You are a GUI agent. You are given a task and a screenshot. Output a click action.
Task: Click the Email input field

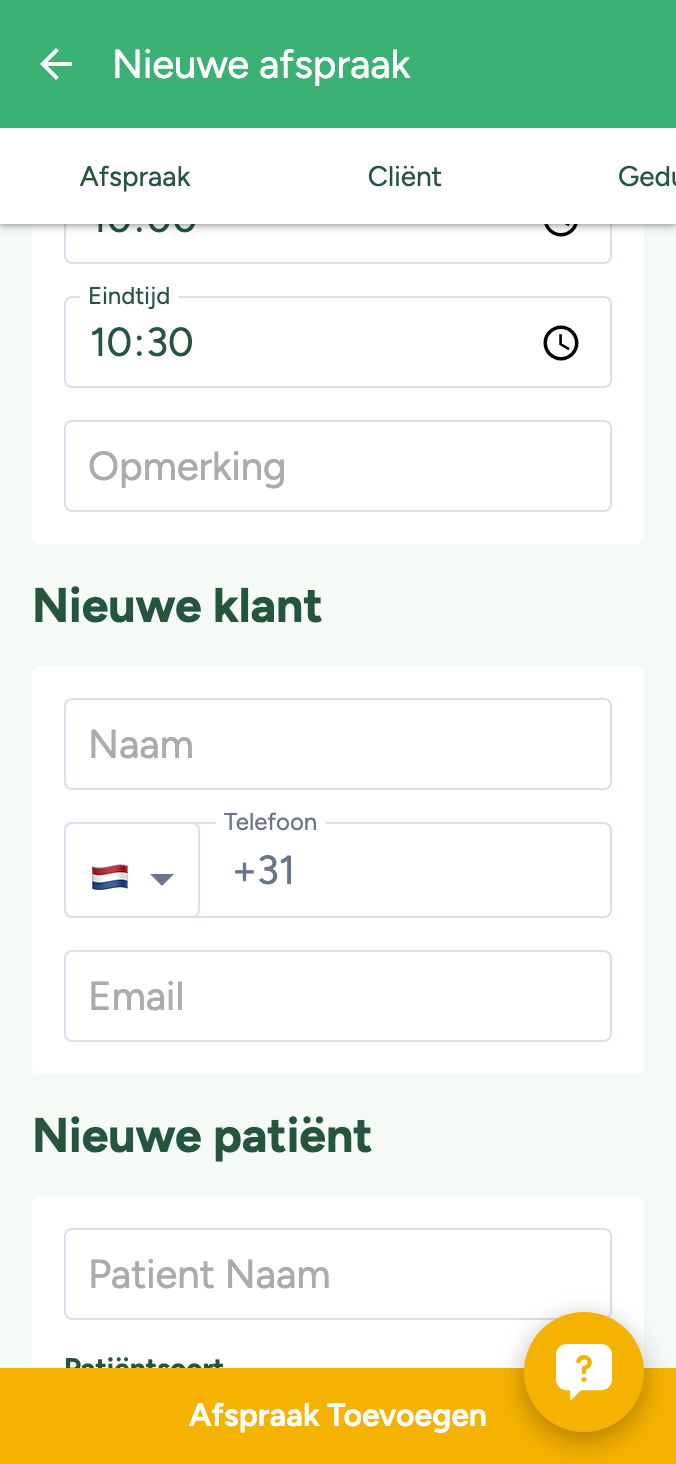tap(337, 997)
